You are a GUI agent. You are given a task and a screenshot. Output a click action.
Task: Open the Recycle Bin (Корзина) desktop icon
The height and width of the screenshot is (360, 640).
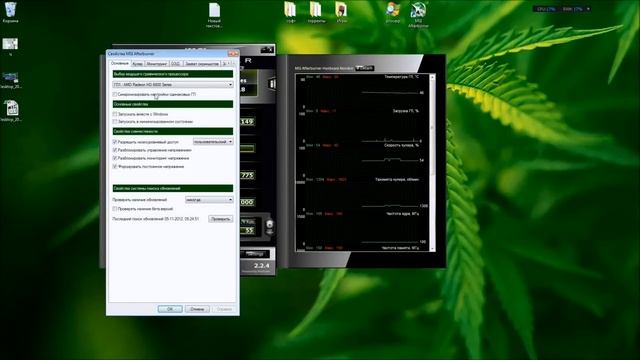(10, 12)
